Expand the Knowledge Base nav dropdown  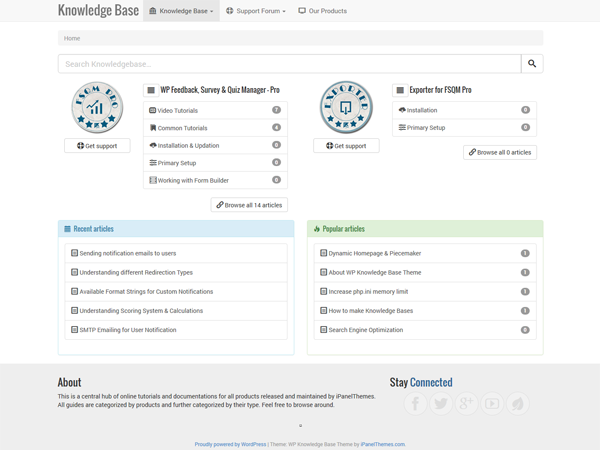tap(181, 11)
